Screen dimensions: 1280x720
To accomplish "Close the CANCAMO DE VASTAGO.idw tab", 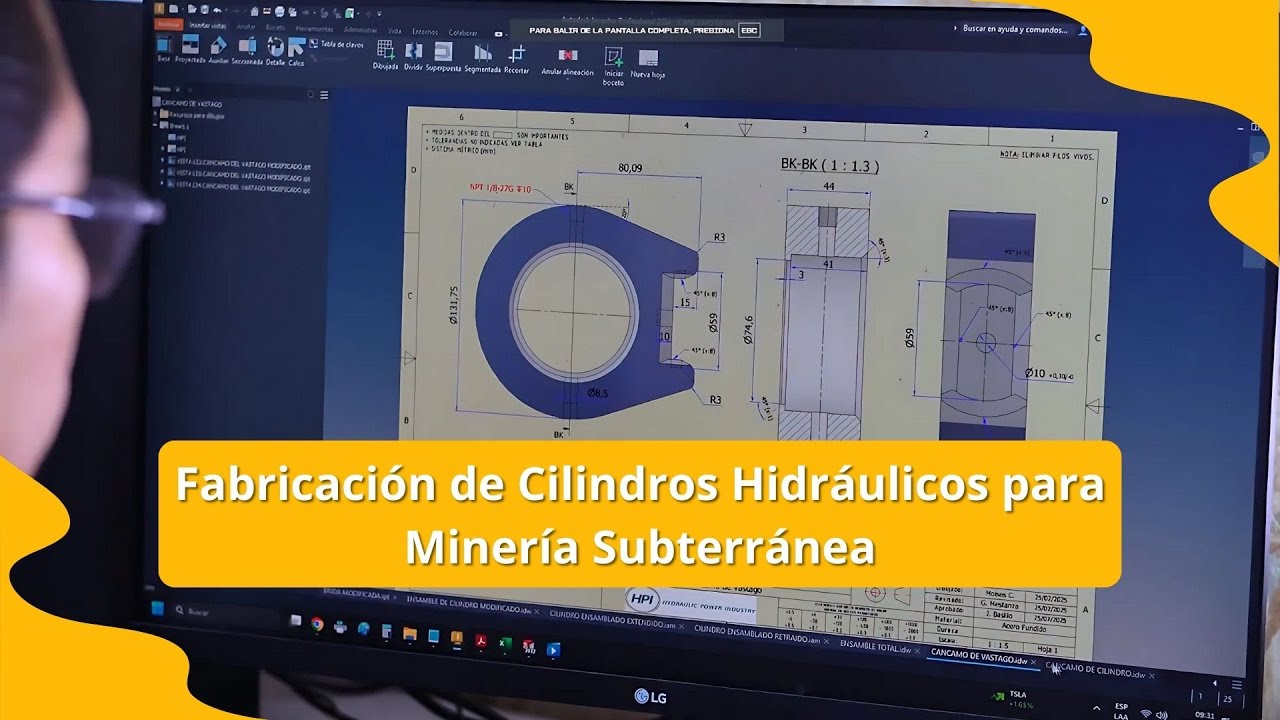I will 1033,661.
